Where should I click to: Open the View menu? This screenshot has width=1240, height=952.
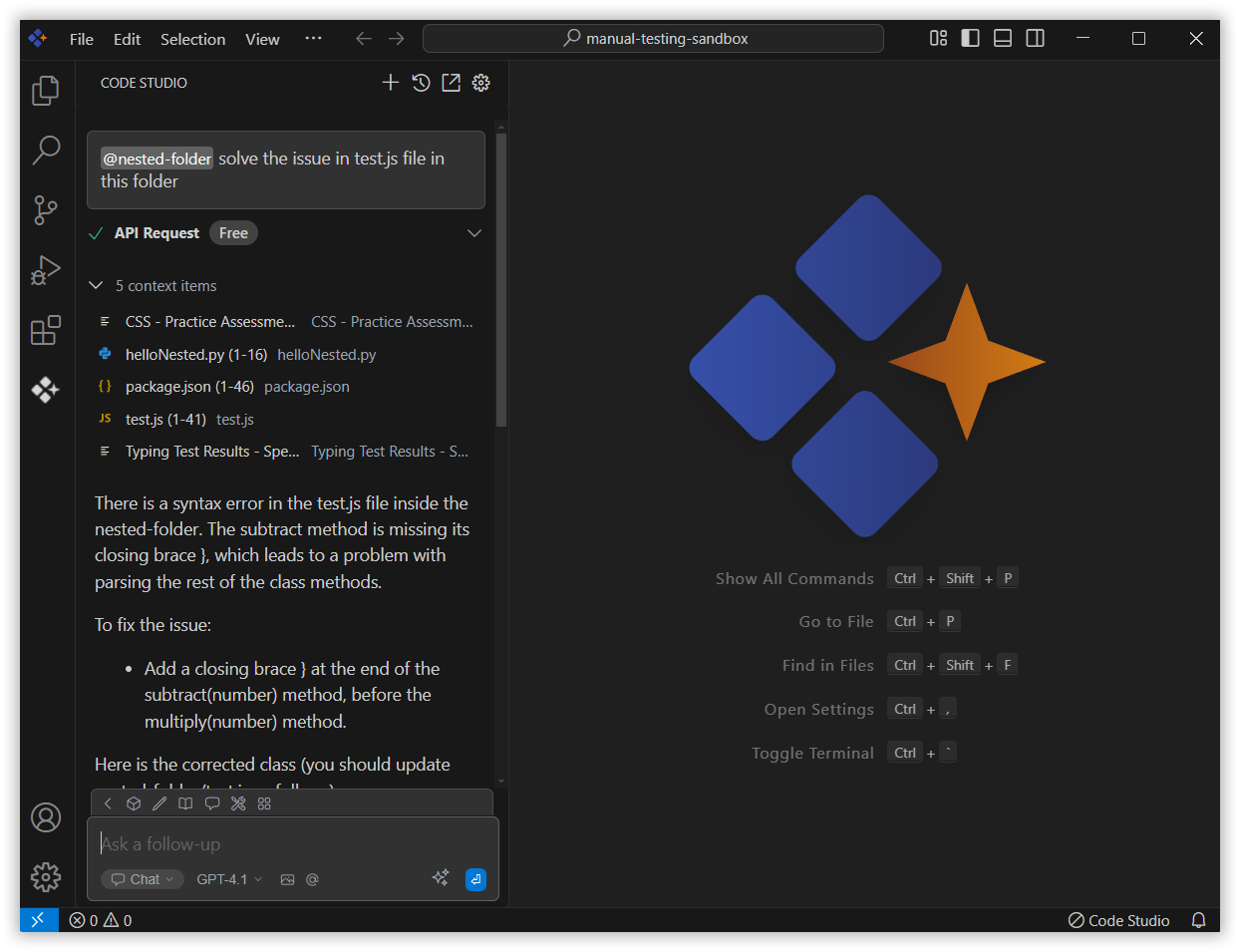tap(262, 39)
